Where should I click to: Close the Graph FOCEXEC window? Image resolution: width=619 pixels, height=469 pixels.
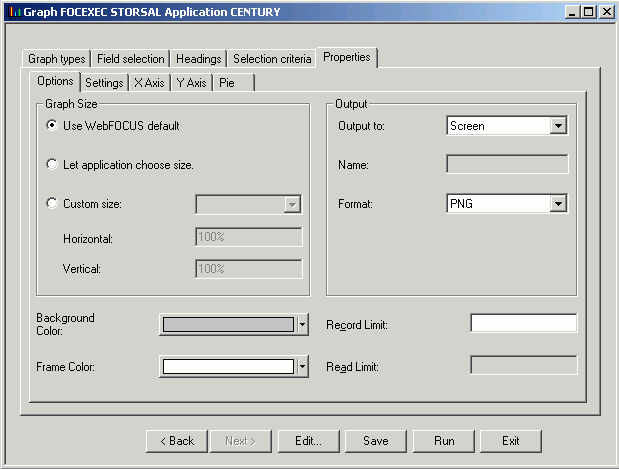(x=606, y=12)
